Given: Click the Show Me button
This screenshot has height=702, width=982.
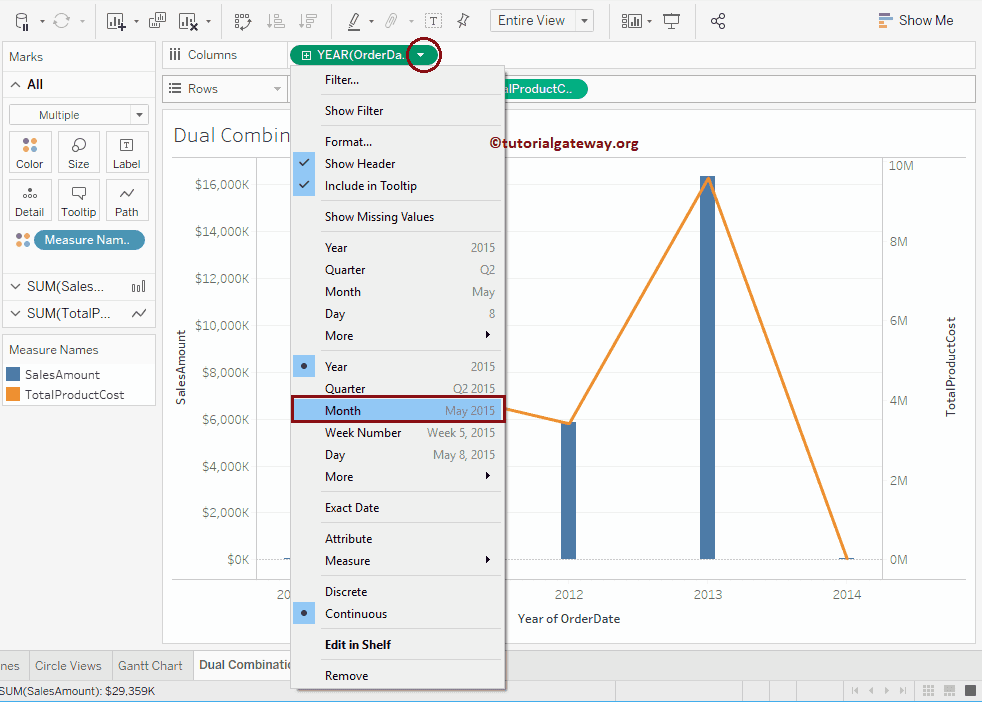Looking at the screenshot, I should (x=915, y=20).
